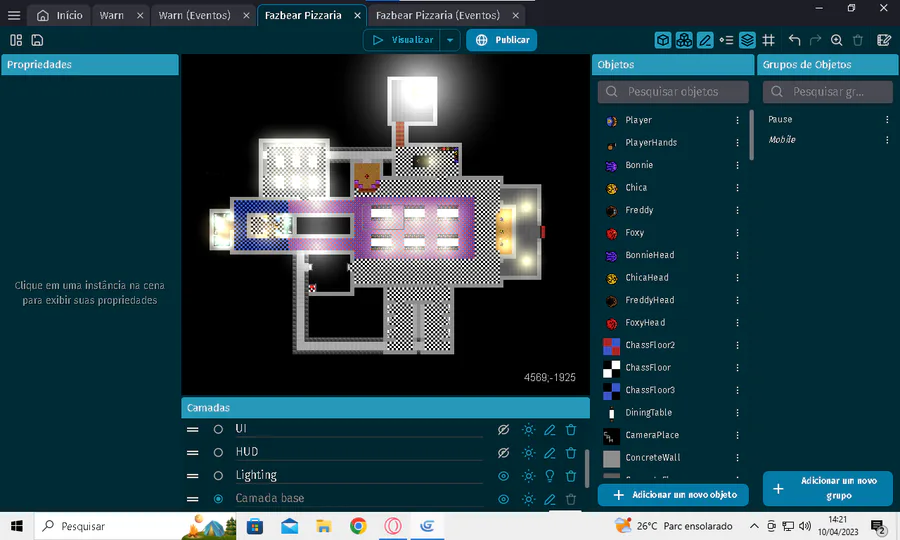Viewport: 900px width, 540px height.
Task: Show the hidden UI layer
Action: 503,430
